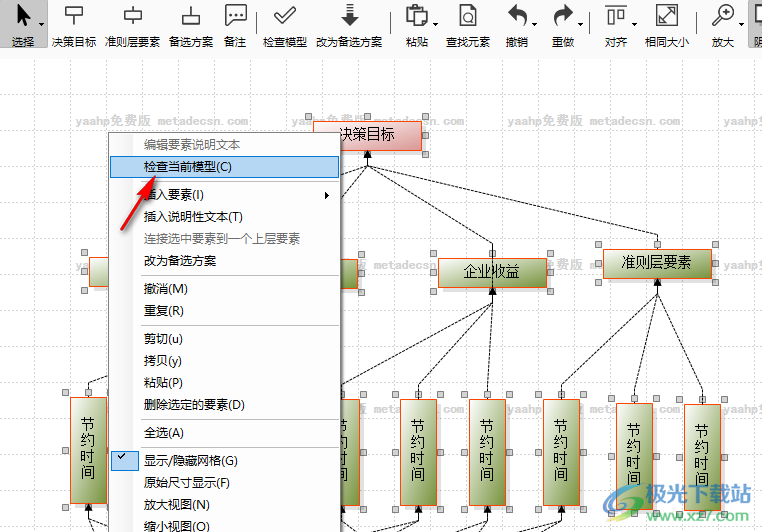Open dropdown arrow next to 撤销

[x=535, y=24]
